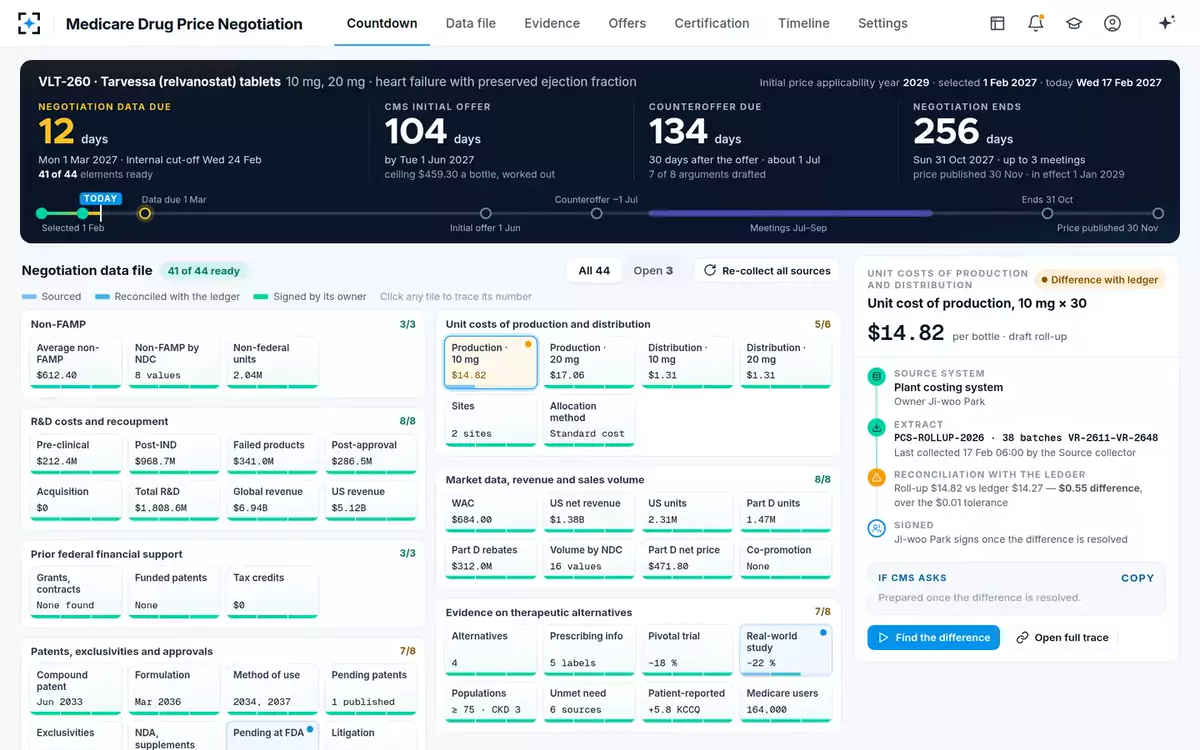Switch to the Data file tab
Viewport: 1200px width, 750px height.
[x=471, y=23]
